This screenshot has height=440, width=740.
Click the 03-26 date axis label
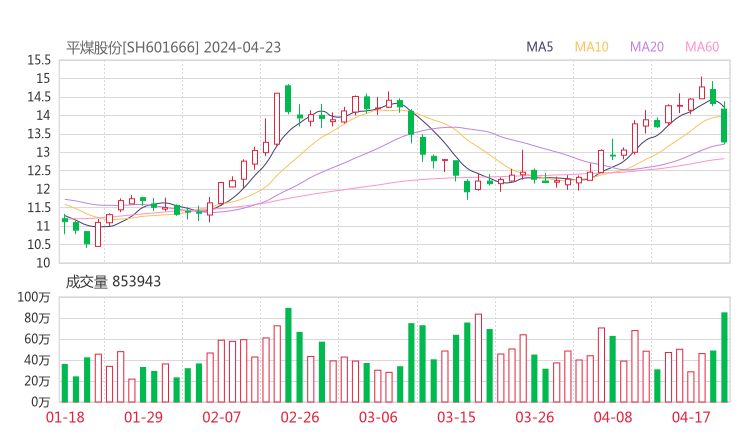pos(535,417)
